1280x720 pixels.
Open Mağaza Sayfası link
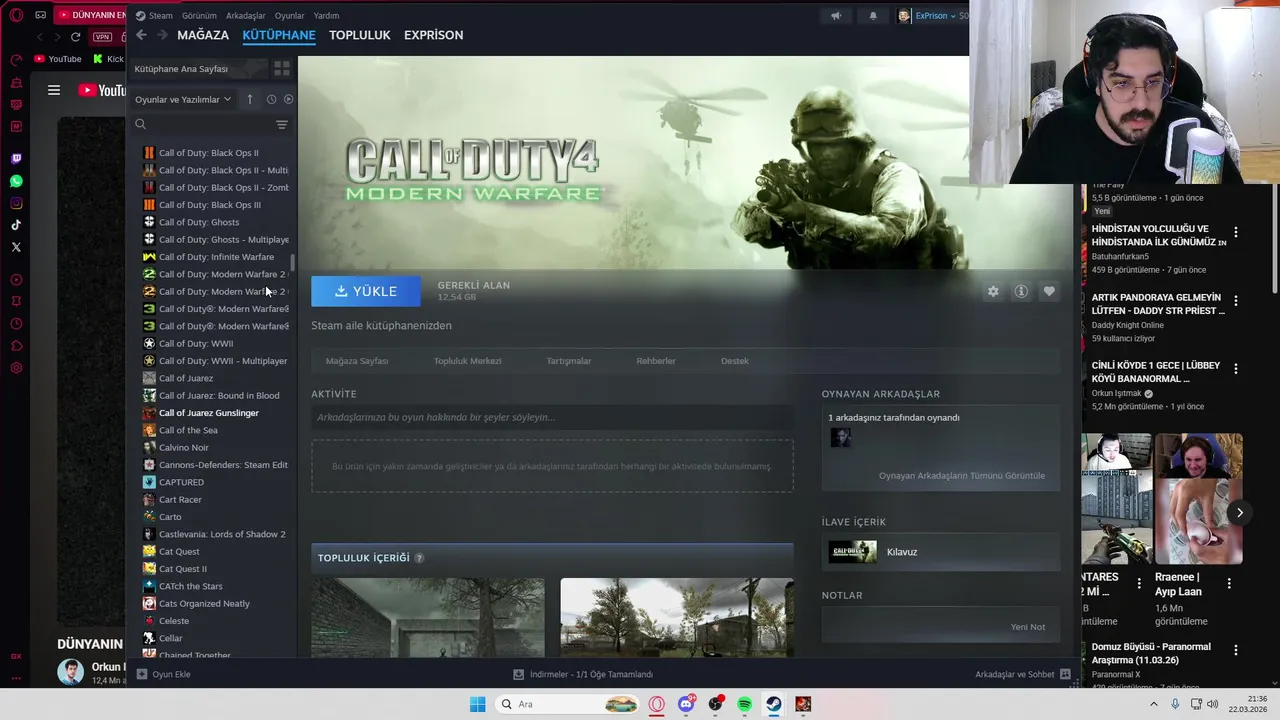357,361
